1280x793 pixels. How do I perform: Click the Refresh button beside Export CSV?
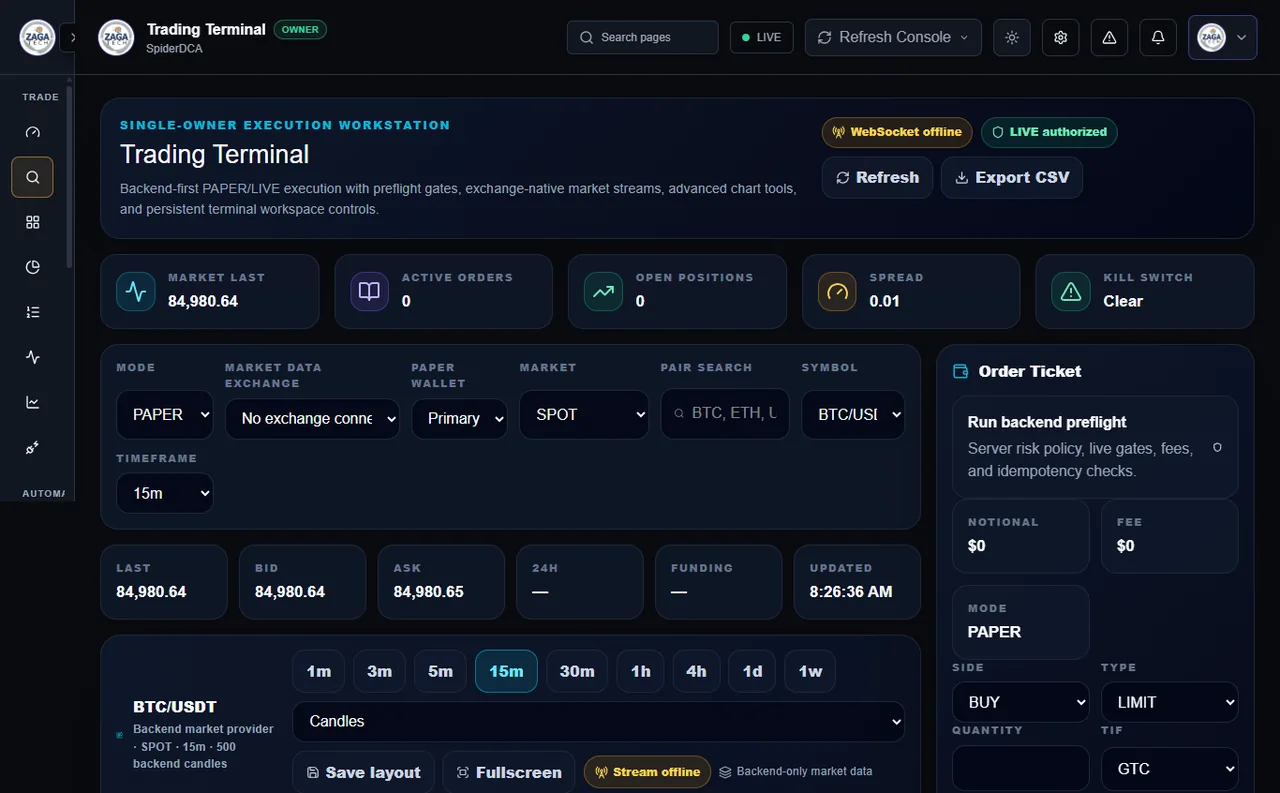(877, 178)
